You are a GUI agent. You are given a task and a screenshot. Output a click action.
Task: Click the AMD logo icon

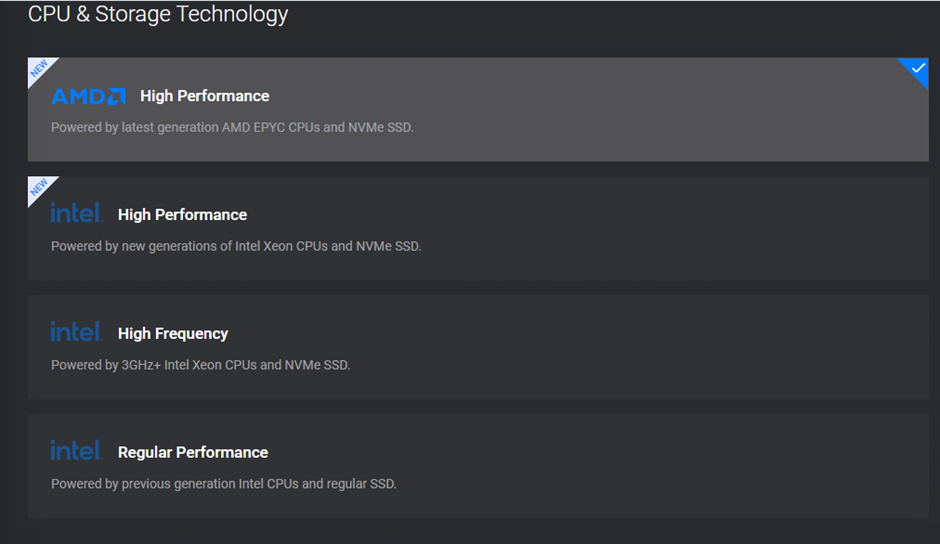pyautogui.click(x=88, y=96)
